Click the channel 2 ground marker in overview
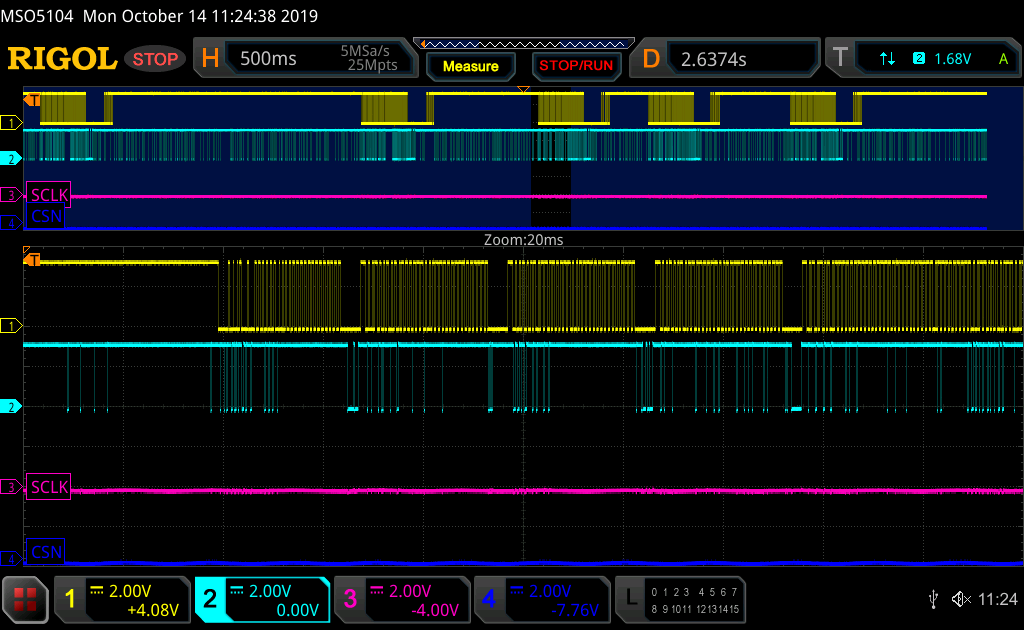Image resolution: width=1024 pixels, height=630 pixels. click(x=11, y=158)
